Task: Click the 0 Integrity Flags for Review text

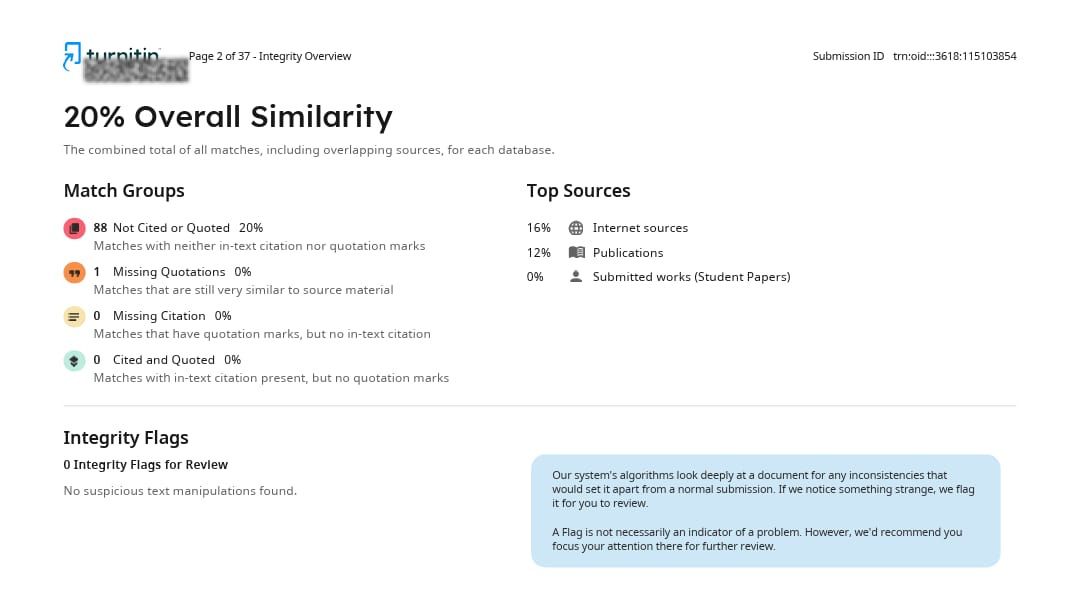Action: click(145, 464)
